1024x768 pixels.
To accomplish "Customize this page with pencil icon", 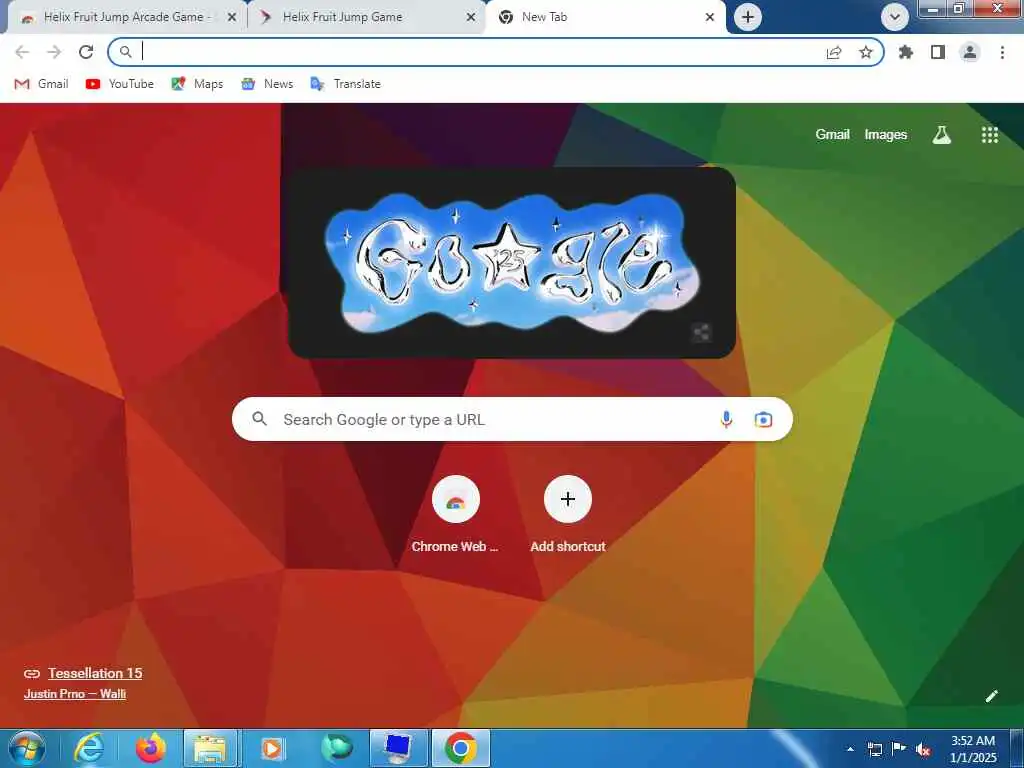I will 991,696.
